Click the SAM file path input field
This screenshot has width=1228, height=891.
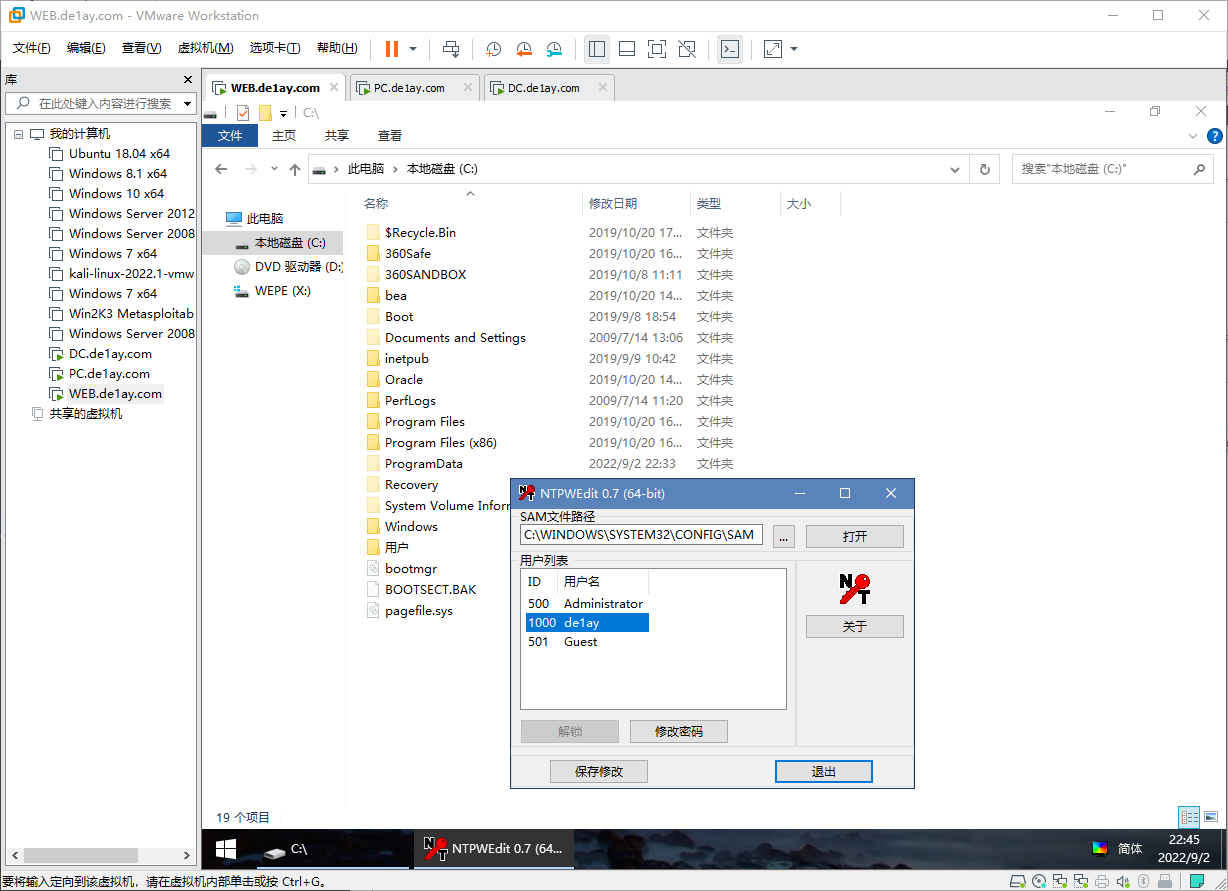(642, 535)
